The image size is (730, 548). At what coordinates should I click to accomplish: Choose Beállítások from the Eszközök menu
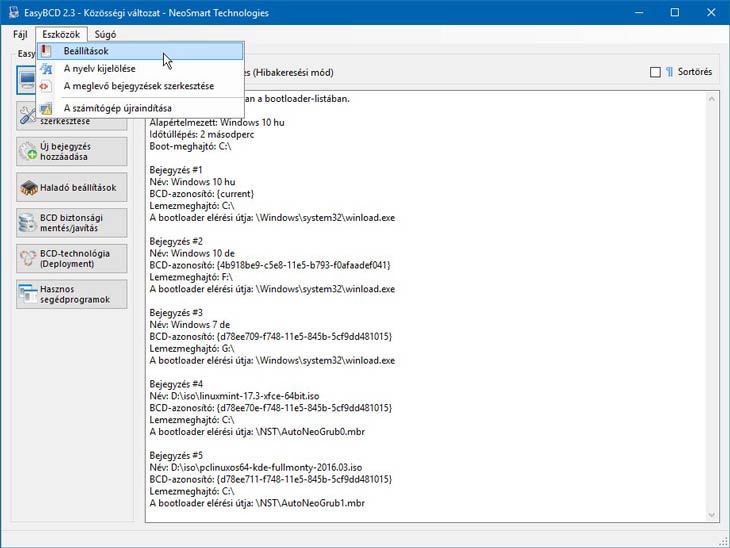86,51
